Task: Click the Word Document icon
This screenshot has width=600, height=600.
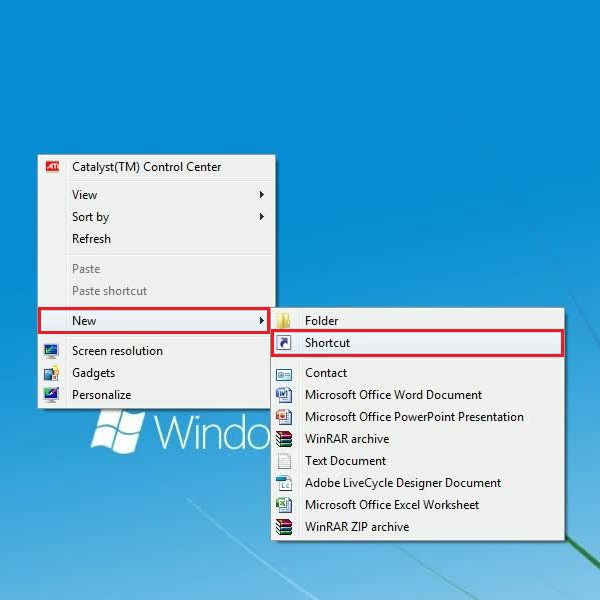Action: (284, 395)
